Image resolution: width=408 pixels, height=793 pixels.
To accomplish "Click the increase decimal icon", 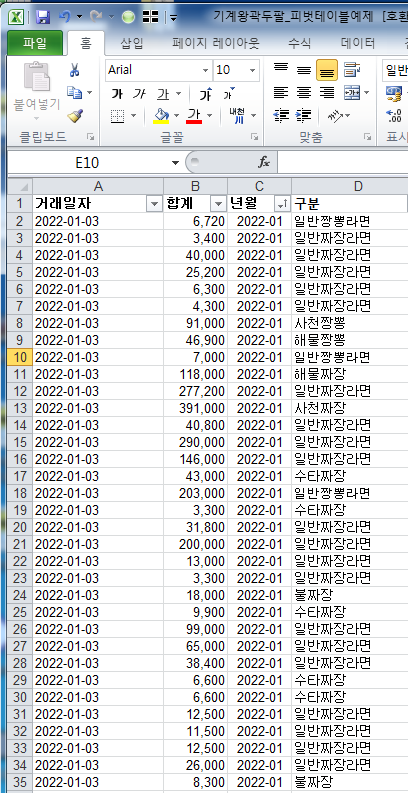I will (x=394, y=116).
